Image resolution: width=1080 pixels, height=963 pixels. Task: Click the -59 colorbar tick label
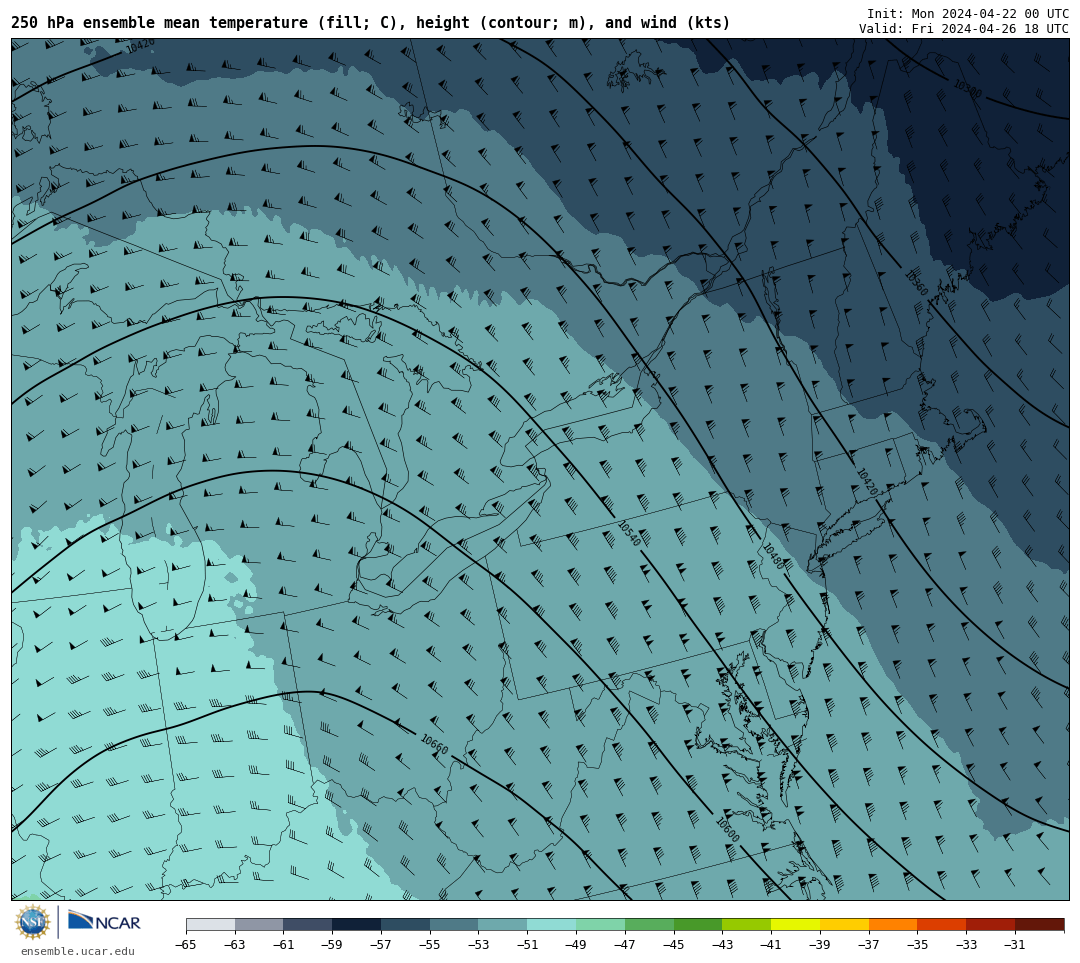point(332,944)
